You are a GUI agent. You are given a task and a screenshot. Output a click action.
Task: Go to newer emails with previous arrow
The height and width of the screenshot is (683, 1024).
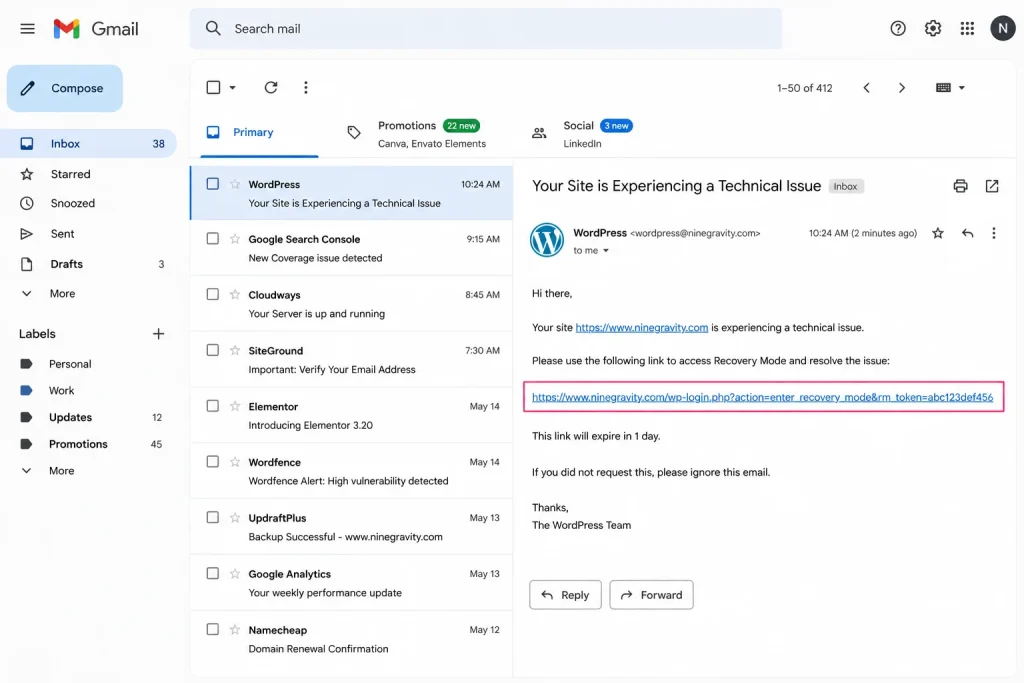[x=867, y=87]
